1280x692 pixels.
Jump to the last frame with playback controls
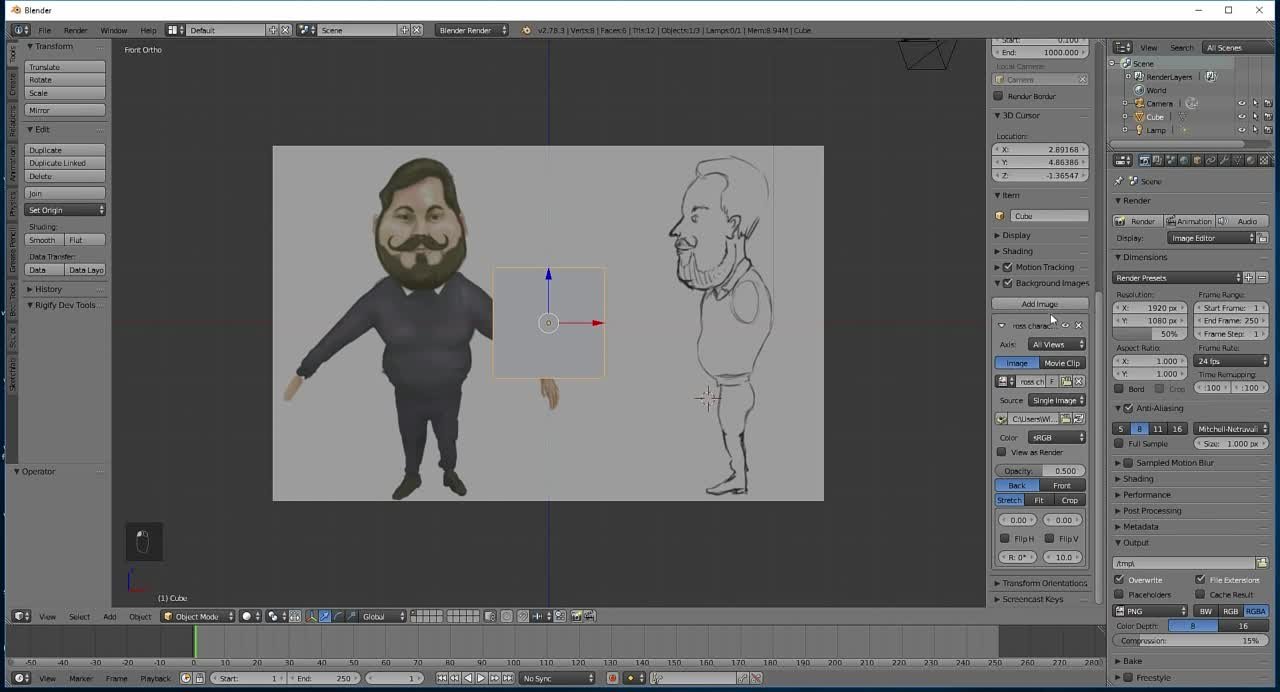(x=508, y=678)
